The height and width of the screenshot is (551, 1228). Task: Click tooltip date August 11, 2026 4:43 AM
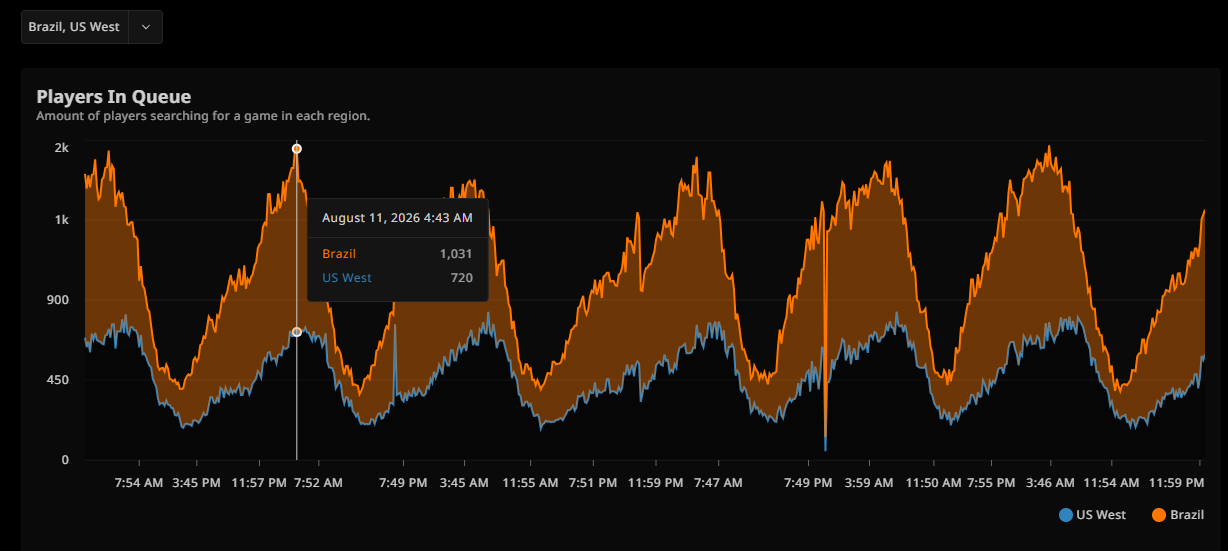coord(397,217)
